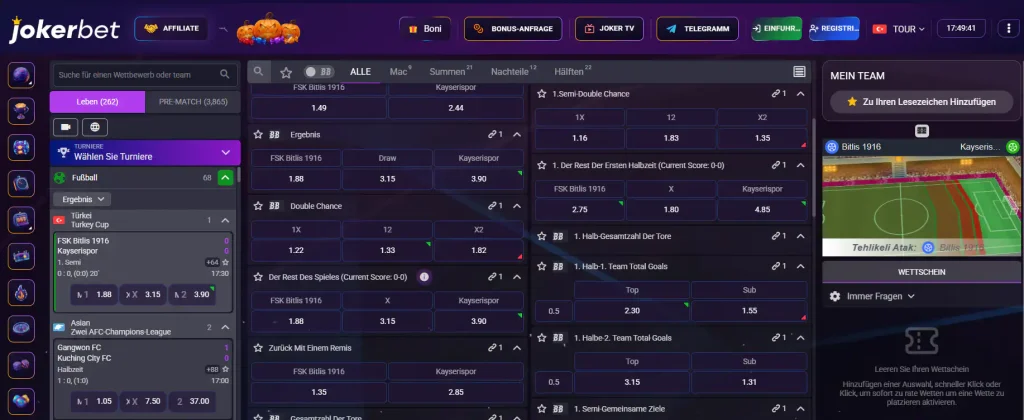
Task: Collapse the Zurück Mit Einem Remis panel
Action: (517, 348)
